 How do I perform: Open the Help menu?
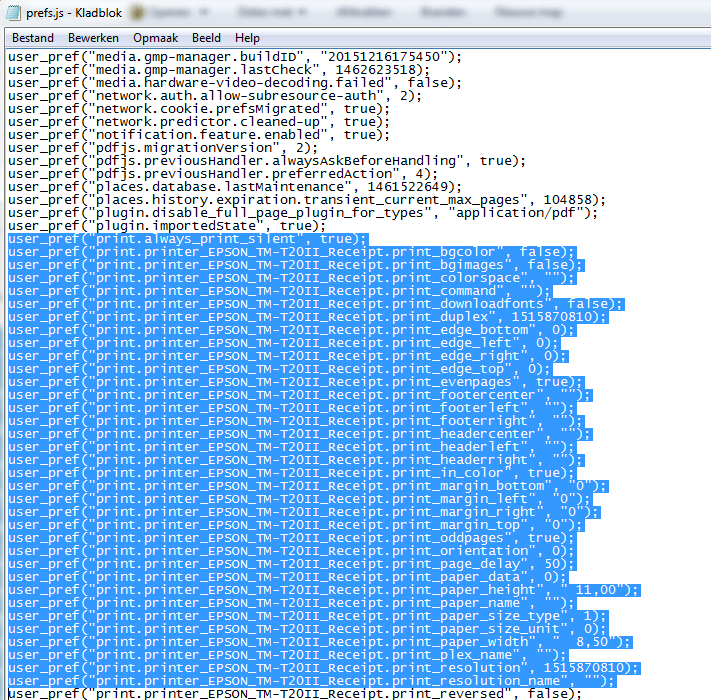(x=246, y=37)
